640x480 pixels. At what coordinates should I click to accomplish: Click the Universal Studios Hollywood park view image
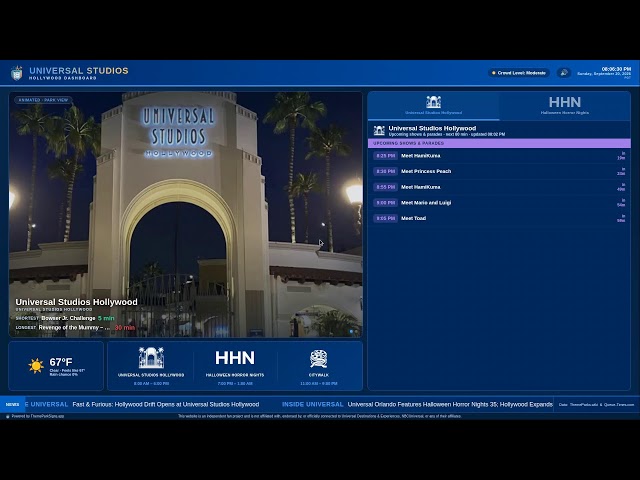click(x=186, y=214)
